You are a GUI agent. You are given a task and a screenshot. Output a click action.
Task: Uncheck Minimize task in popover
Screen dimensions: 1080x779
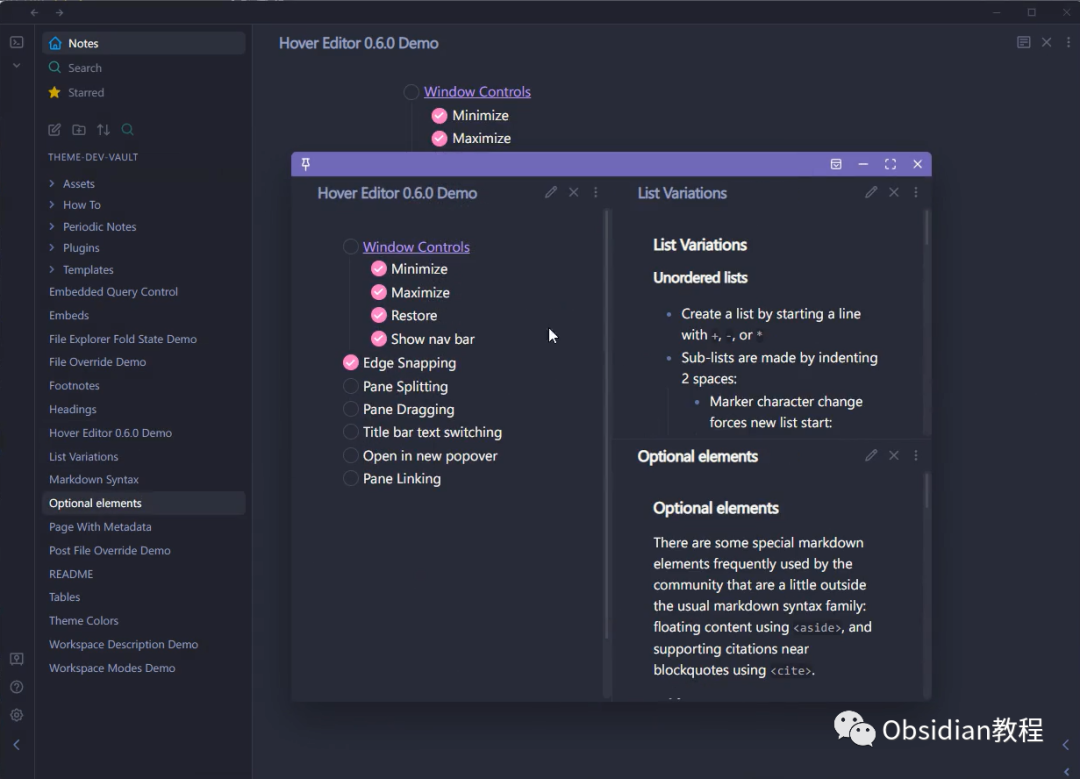(x=379, y=269)
